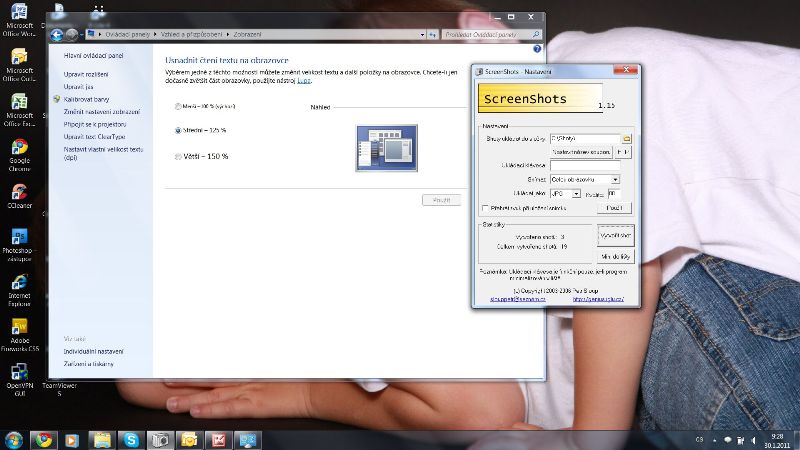Open Upravit rozlišení sidebar link
Viewport: 800px width, 450px height.
coord(86,74)
